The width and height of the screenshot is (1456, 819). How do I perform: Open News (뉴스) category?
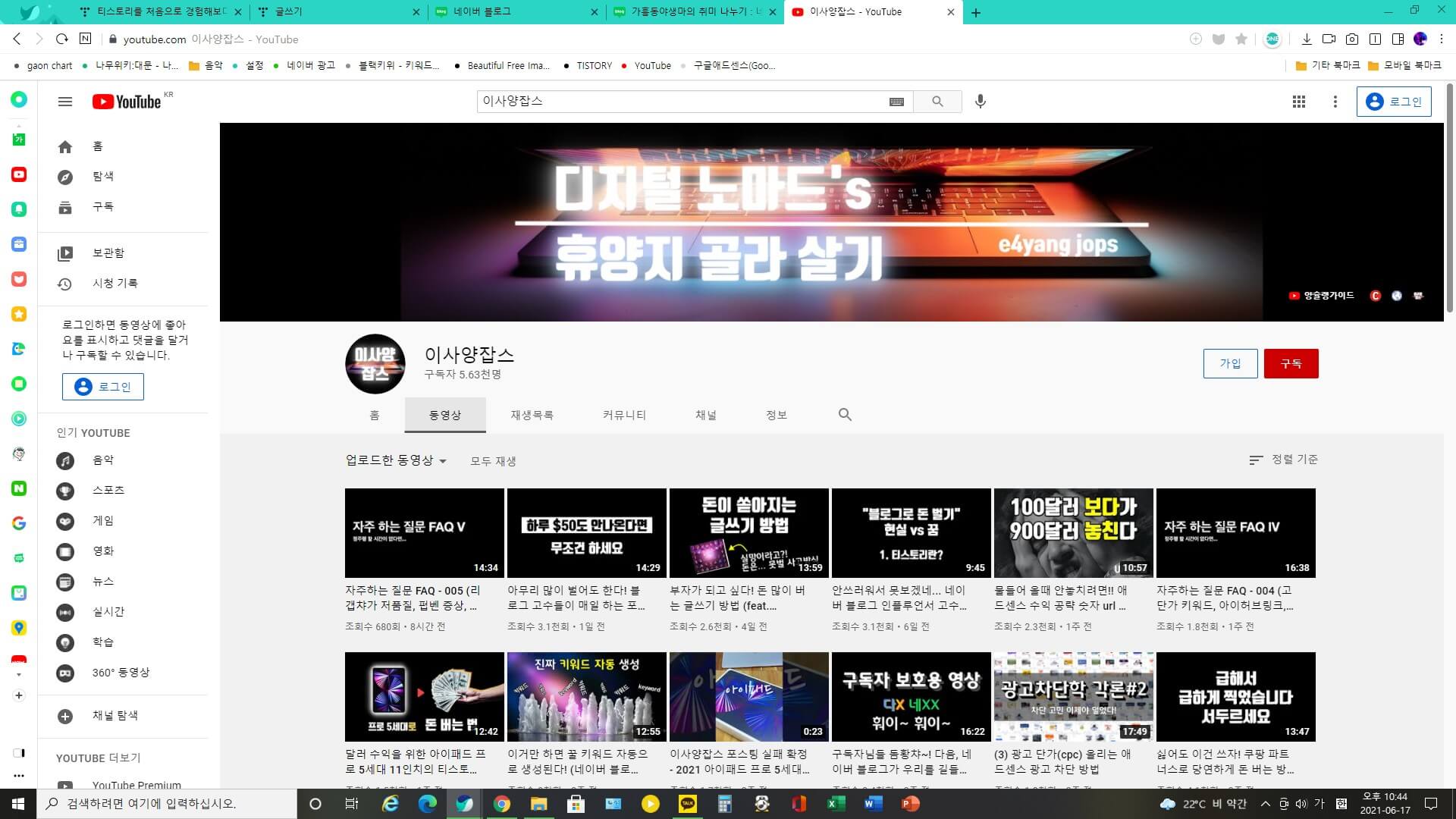pyautogui.click(x=123, y=582)
